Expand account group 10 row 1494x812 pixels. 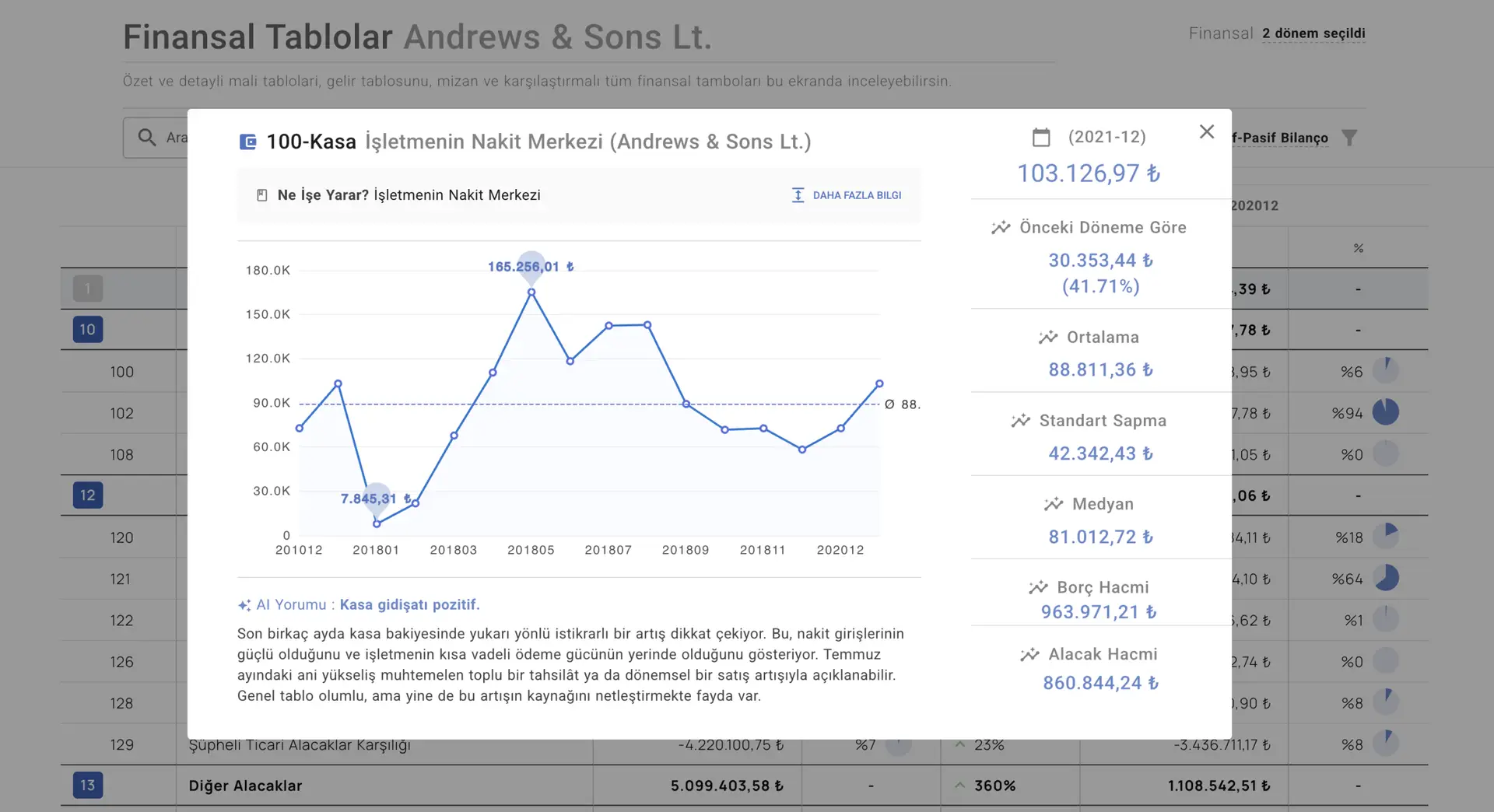point(87,330)
